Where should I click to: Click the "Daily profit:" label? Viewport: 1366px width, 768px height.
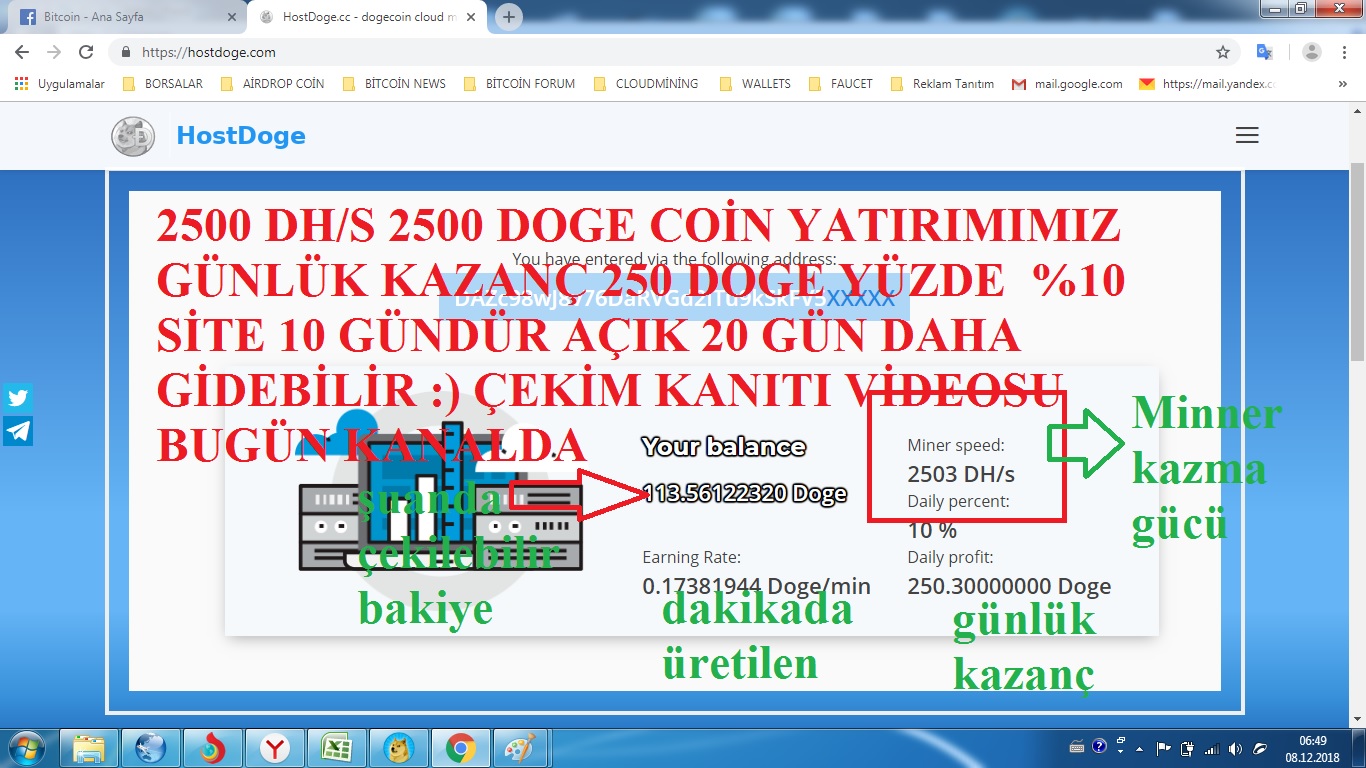point(950,557)
